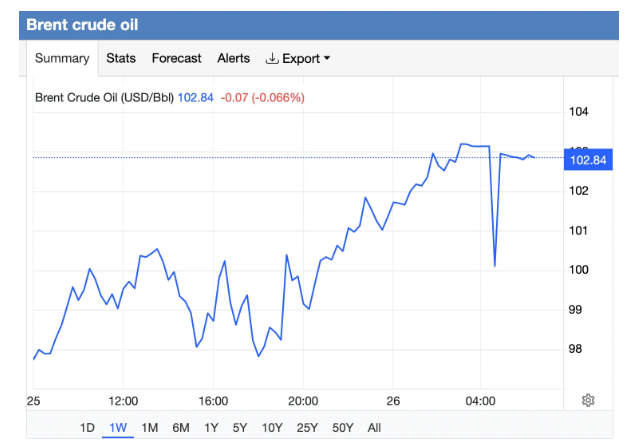The height and width of the screenshot is (440, 626).
Task: Click the 102.84 current price label
Action: [x=586, y=159]
